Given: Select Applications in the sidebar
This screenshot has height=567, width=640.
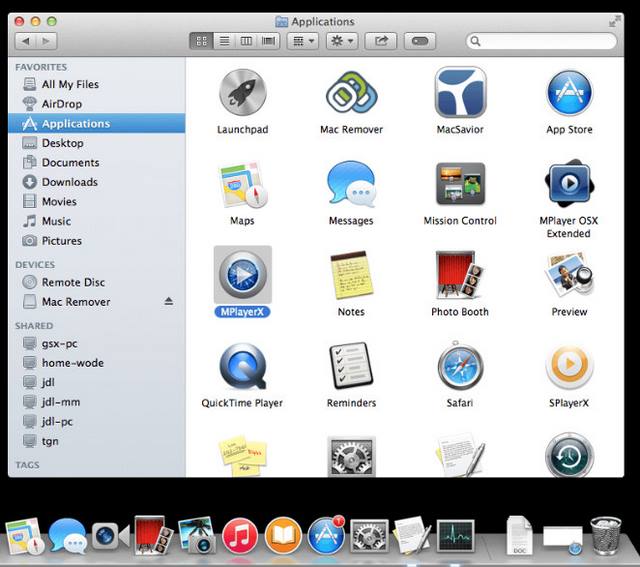Looking at the screenshot, I should point(96,123).
